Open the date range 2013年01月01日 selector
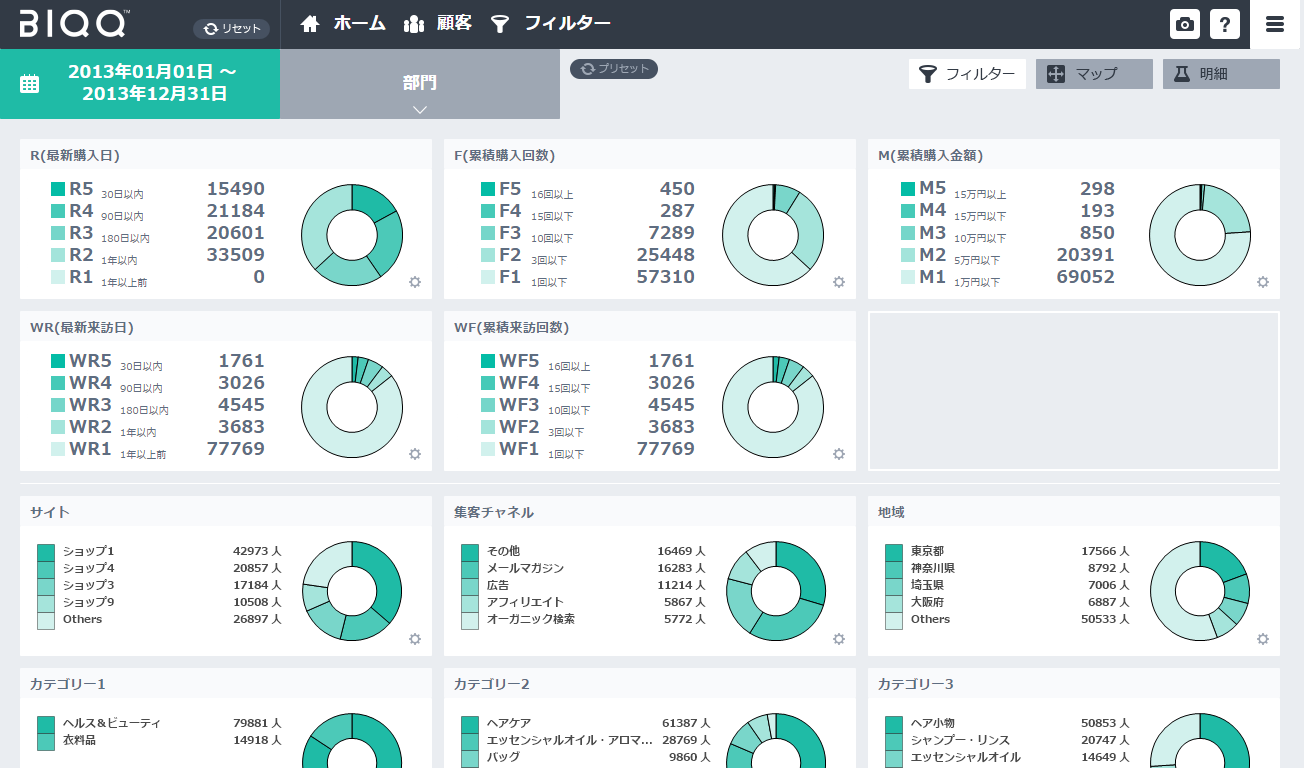Viewport: 1304px width, 768px height. click(140, 84)
